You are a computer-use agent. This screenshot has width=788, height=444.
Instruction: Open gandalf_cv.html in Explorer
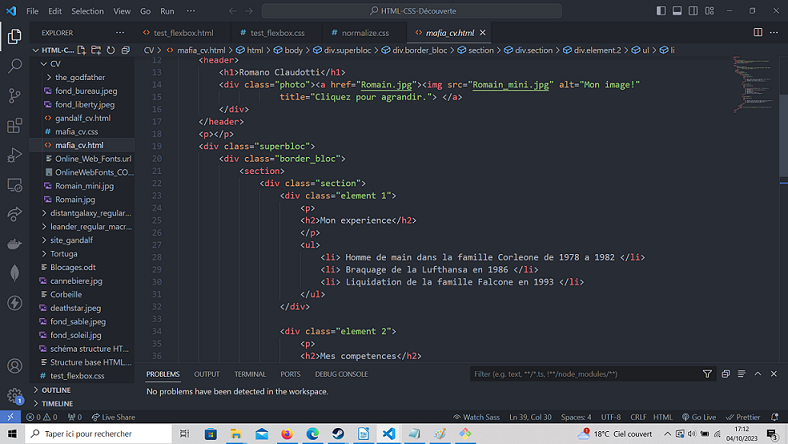[x=82, y=118]
